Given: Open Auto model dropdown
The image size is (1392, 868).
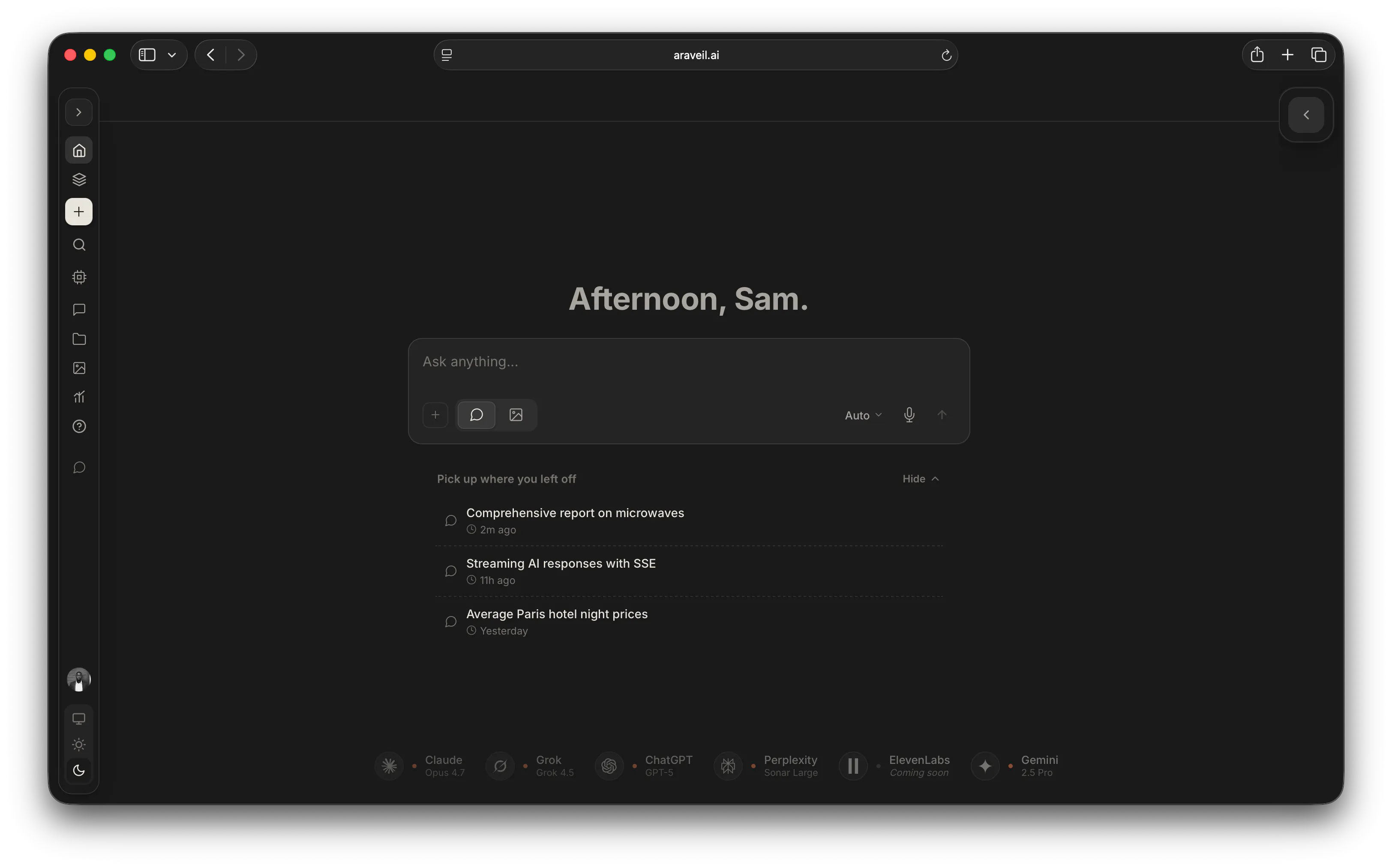Looking at the screenshot, I should pyautogui.click(x=863, y=415).
